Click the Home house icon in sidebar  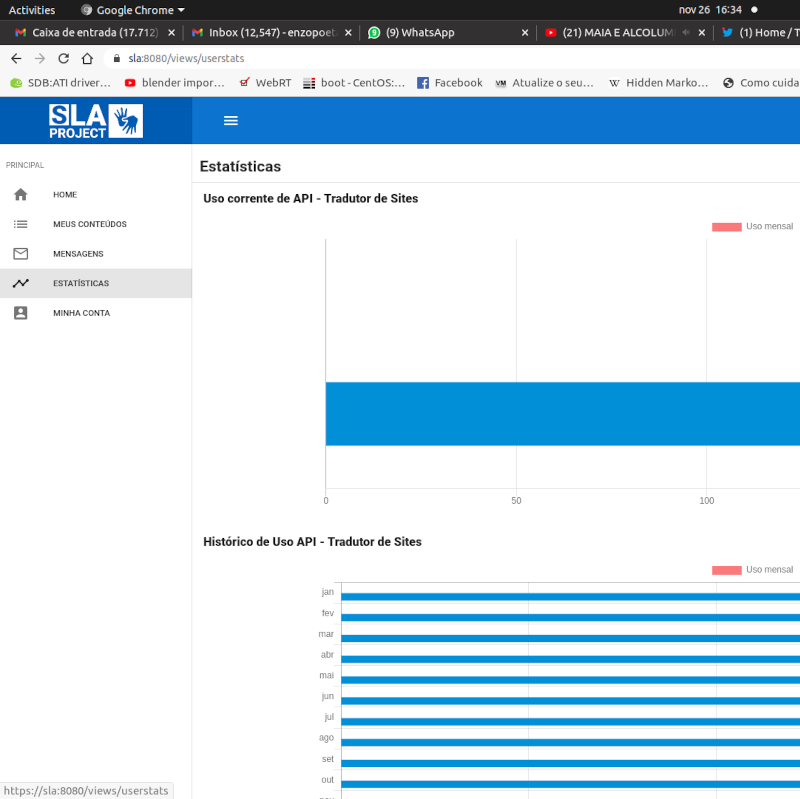(x=21, y=195)
